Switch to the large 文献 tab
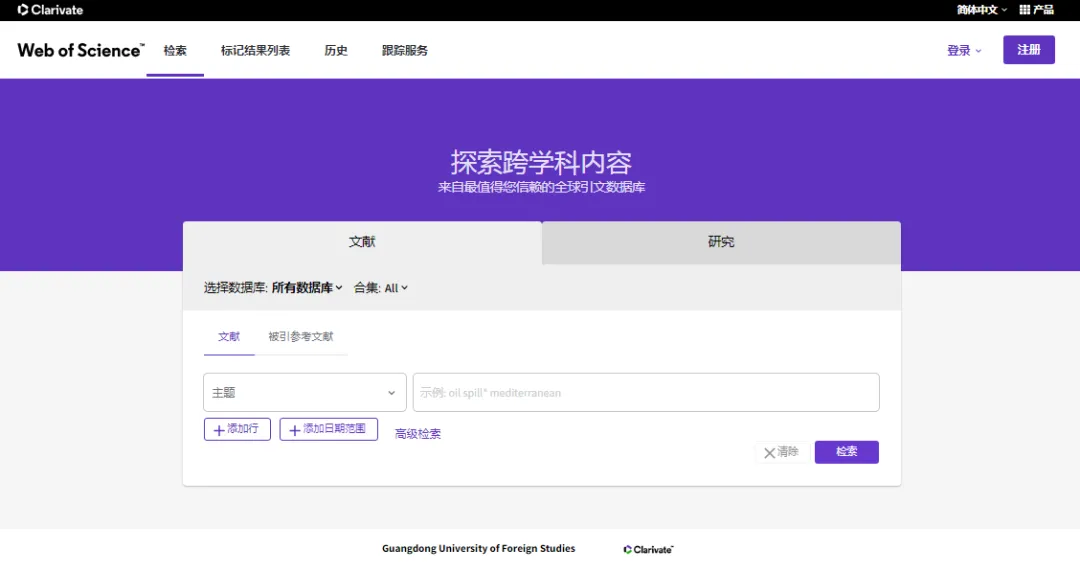 [362, 242]
